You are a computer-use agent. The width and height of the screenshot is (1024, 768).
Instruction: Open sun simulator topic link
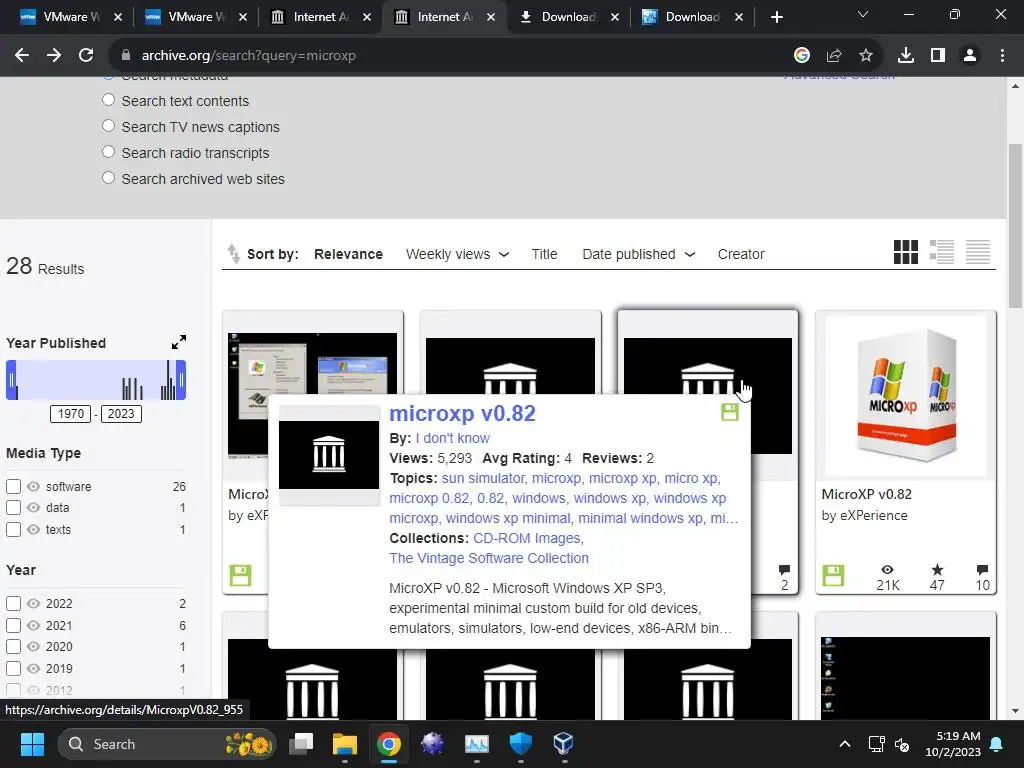[x=485, y=478]
